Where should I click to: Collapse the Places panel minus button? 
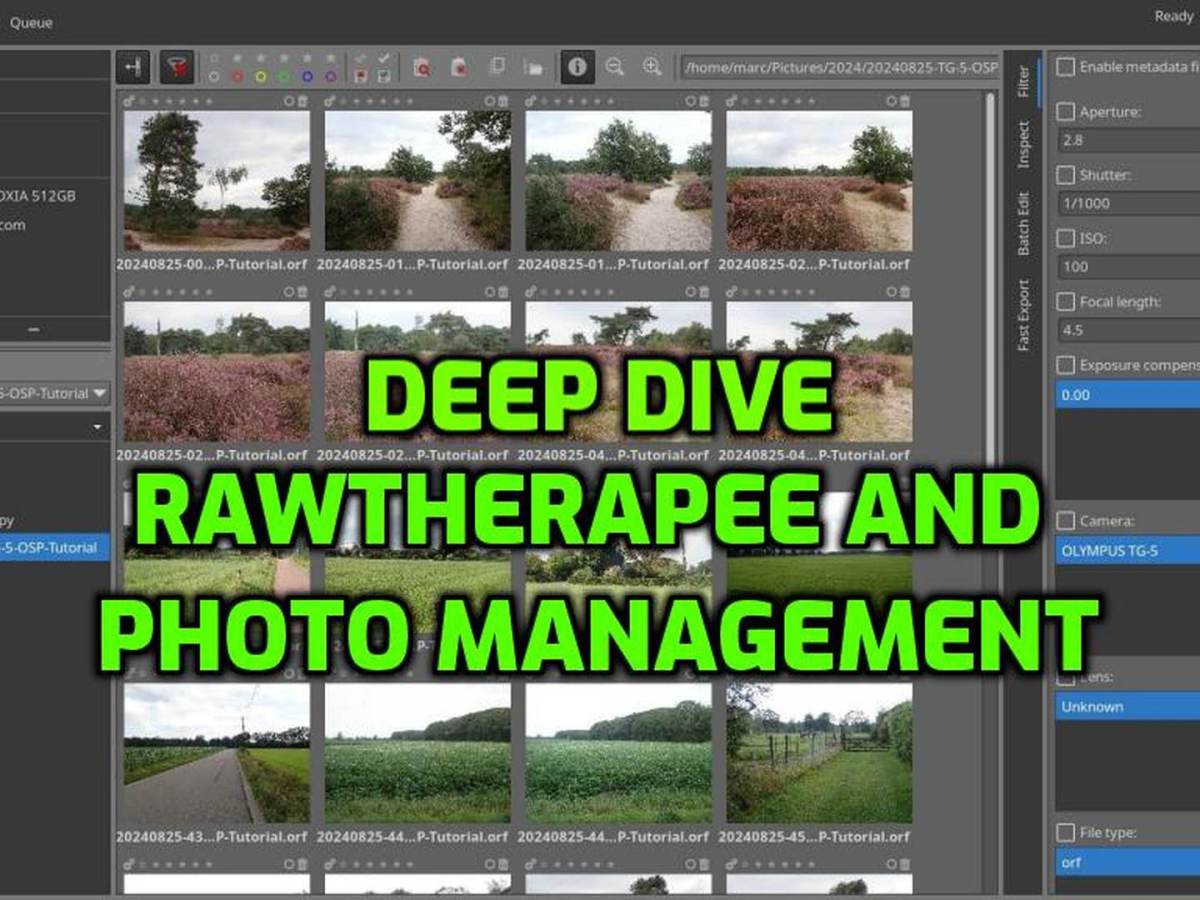pos(34,329)
